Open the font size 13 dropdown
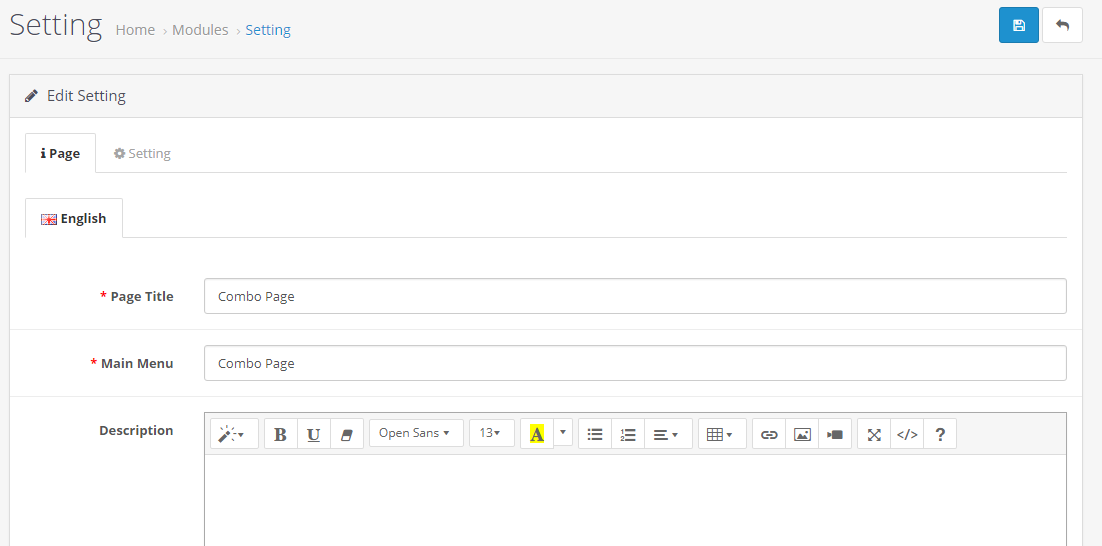1102x546 pixels. click(x=492, y=433)
